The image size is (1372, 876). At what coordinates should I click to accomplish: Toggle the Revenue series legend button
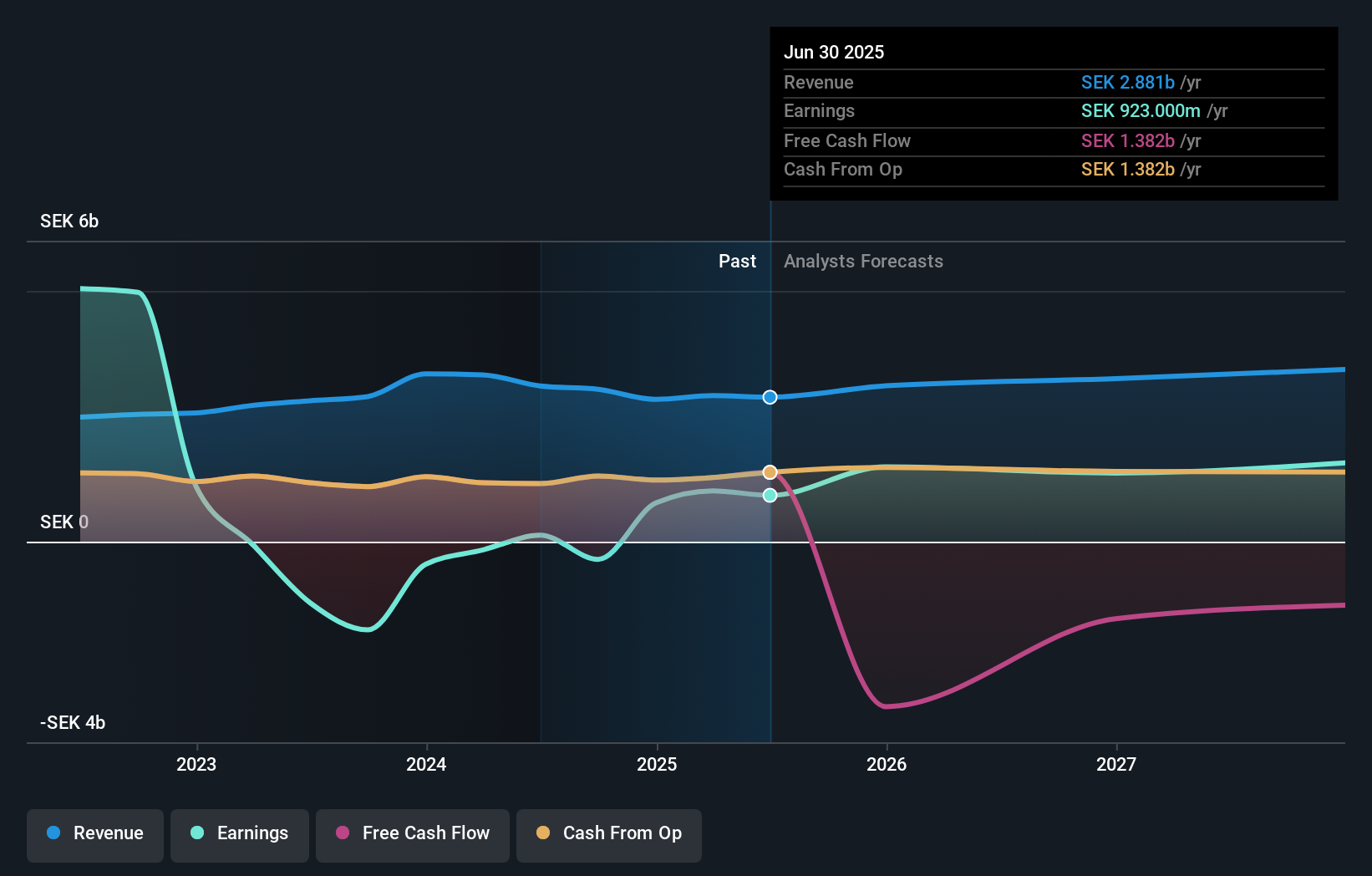95,835
